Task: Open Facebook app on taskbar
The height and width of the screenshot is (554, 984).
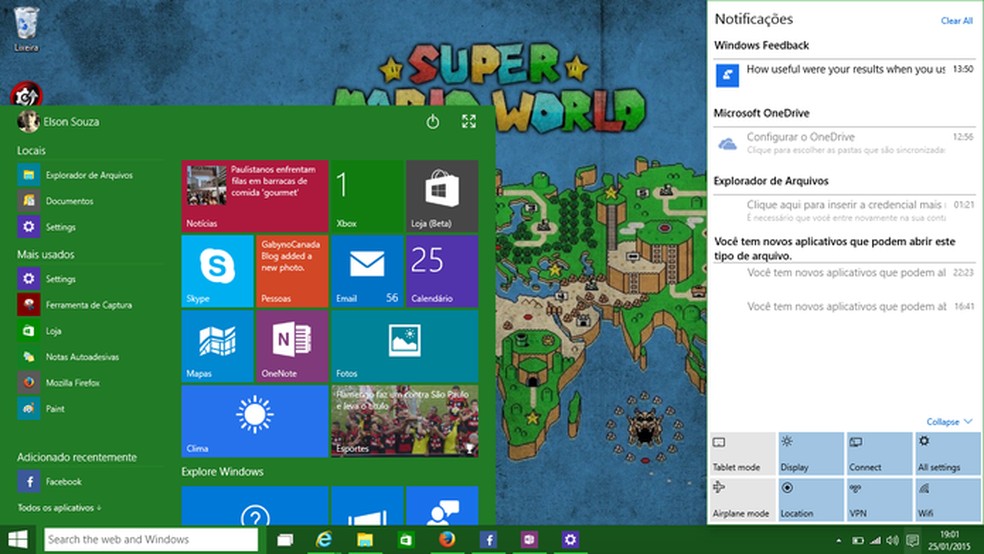Action: [x=488, y=540]
